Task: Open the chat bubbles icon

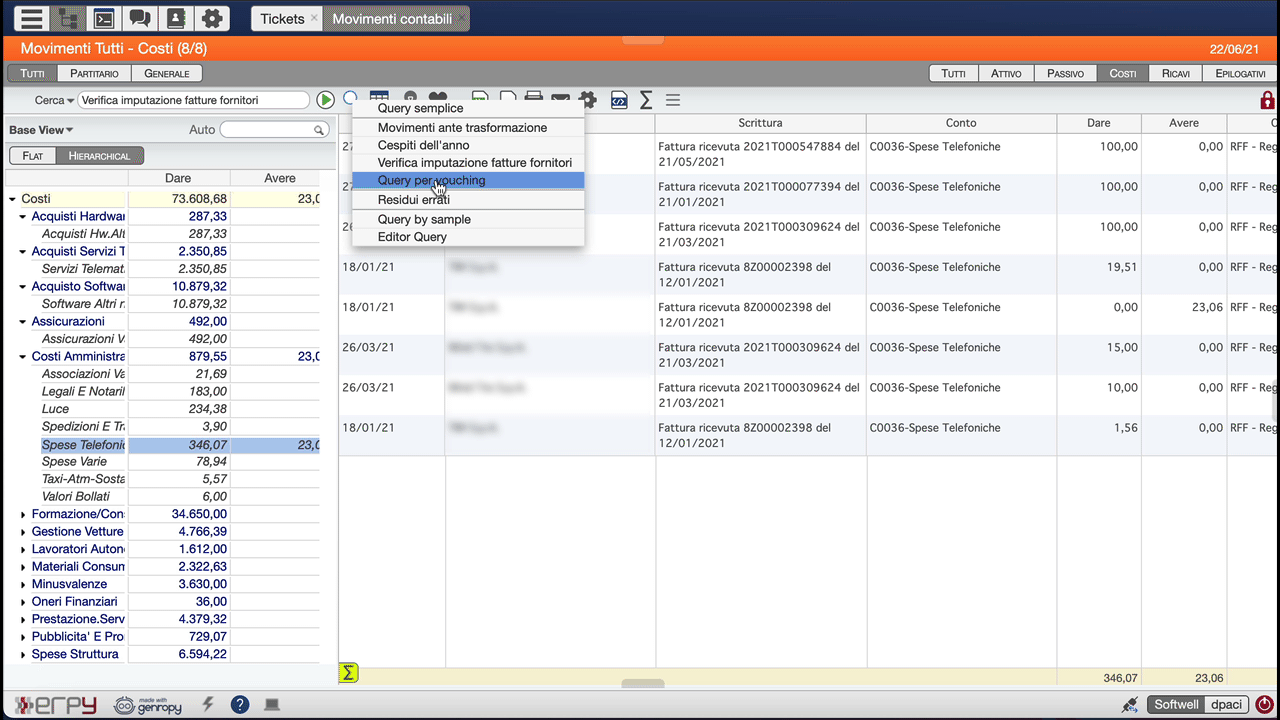Action: (140, 18)
